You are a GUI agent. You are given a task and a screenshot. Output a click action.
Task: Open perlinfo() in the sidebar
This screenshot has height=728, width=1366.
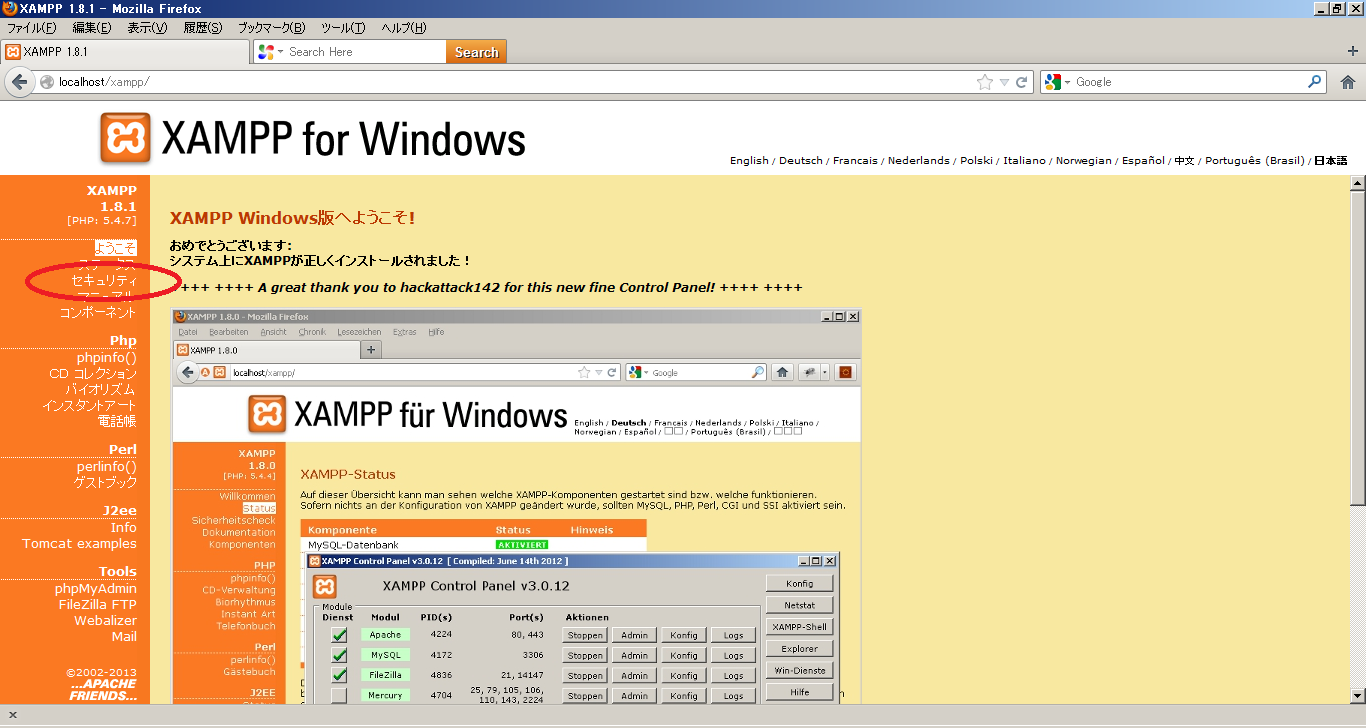107,466
